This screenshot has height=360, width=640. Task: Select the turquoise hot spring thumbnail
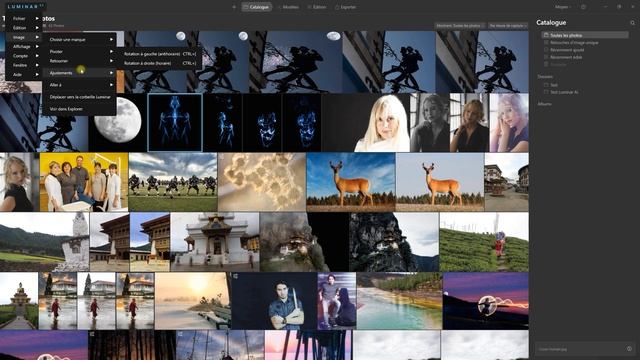[399, 301]
